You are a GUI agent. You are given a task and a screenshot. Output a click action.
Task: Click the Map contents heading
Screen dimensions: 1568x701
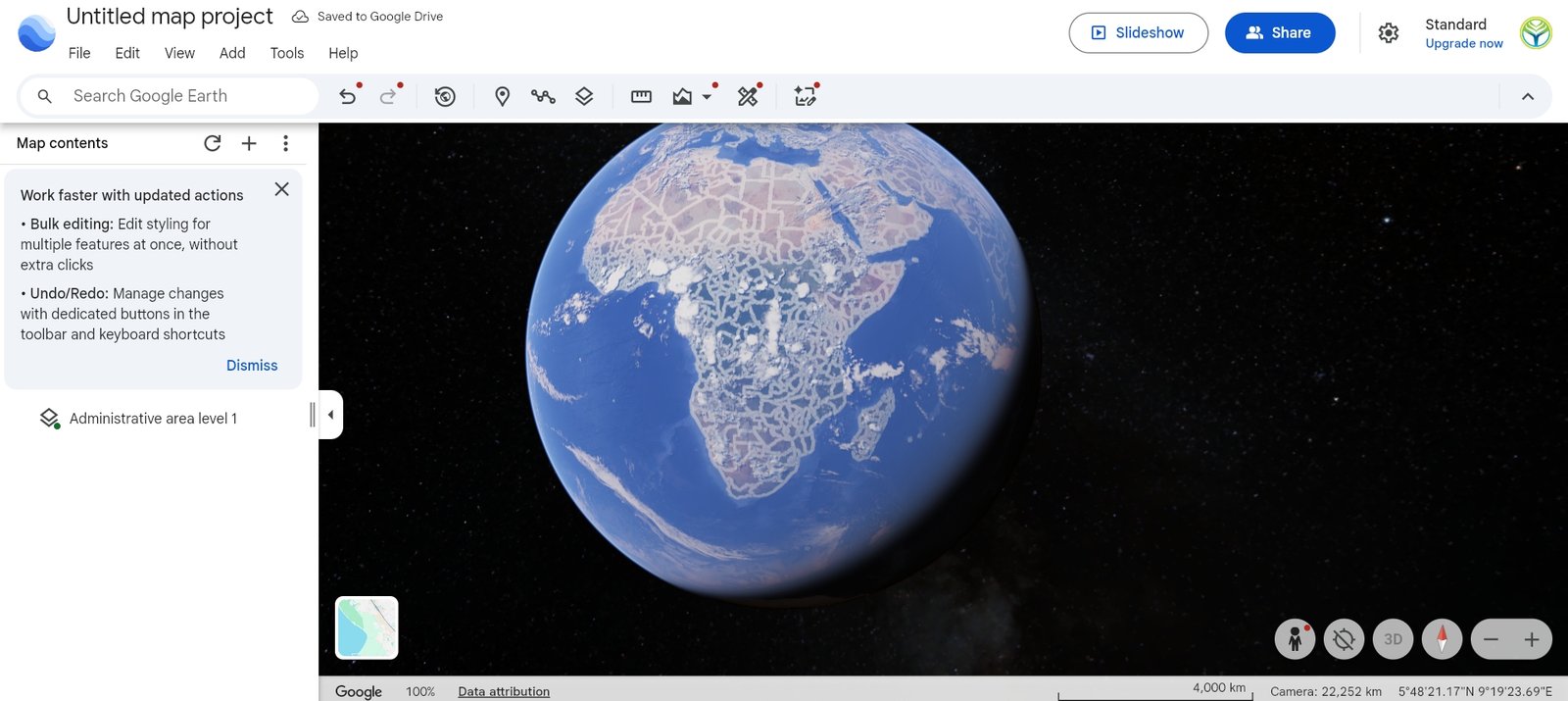(62, 143)
